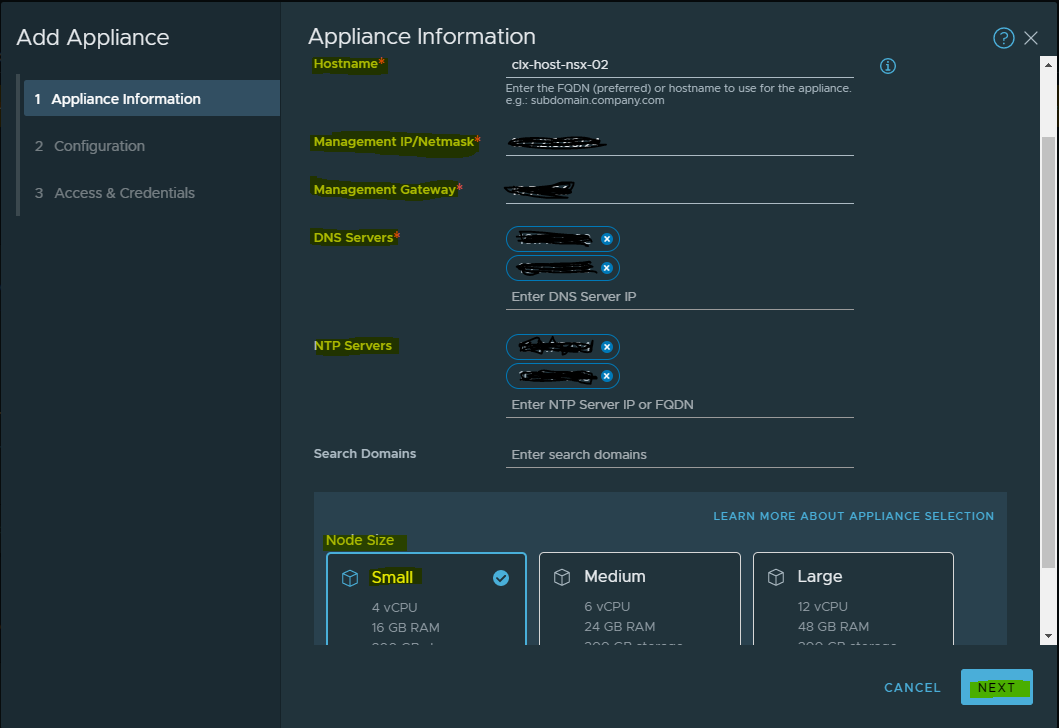
Task: Go to Appliance Information step
Action: tap(152, 99)
